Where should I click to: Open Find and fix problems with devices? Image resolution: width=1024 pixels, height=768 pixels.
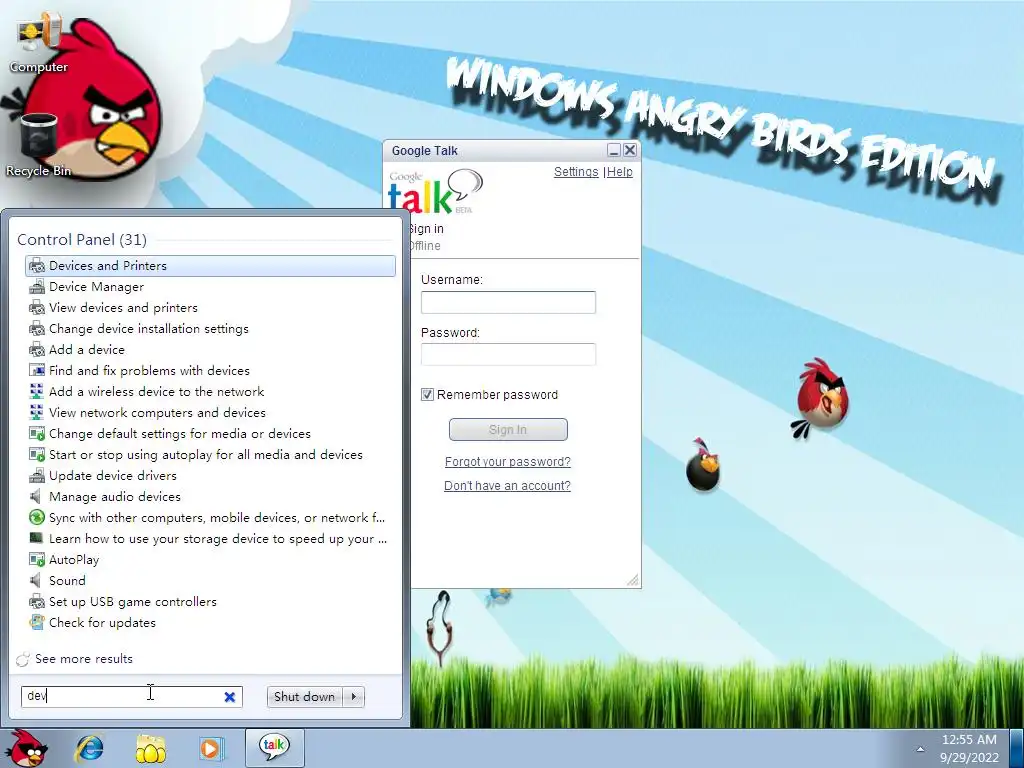149,370
